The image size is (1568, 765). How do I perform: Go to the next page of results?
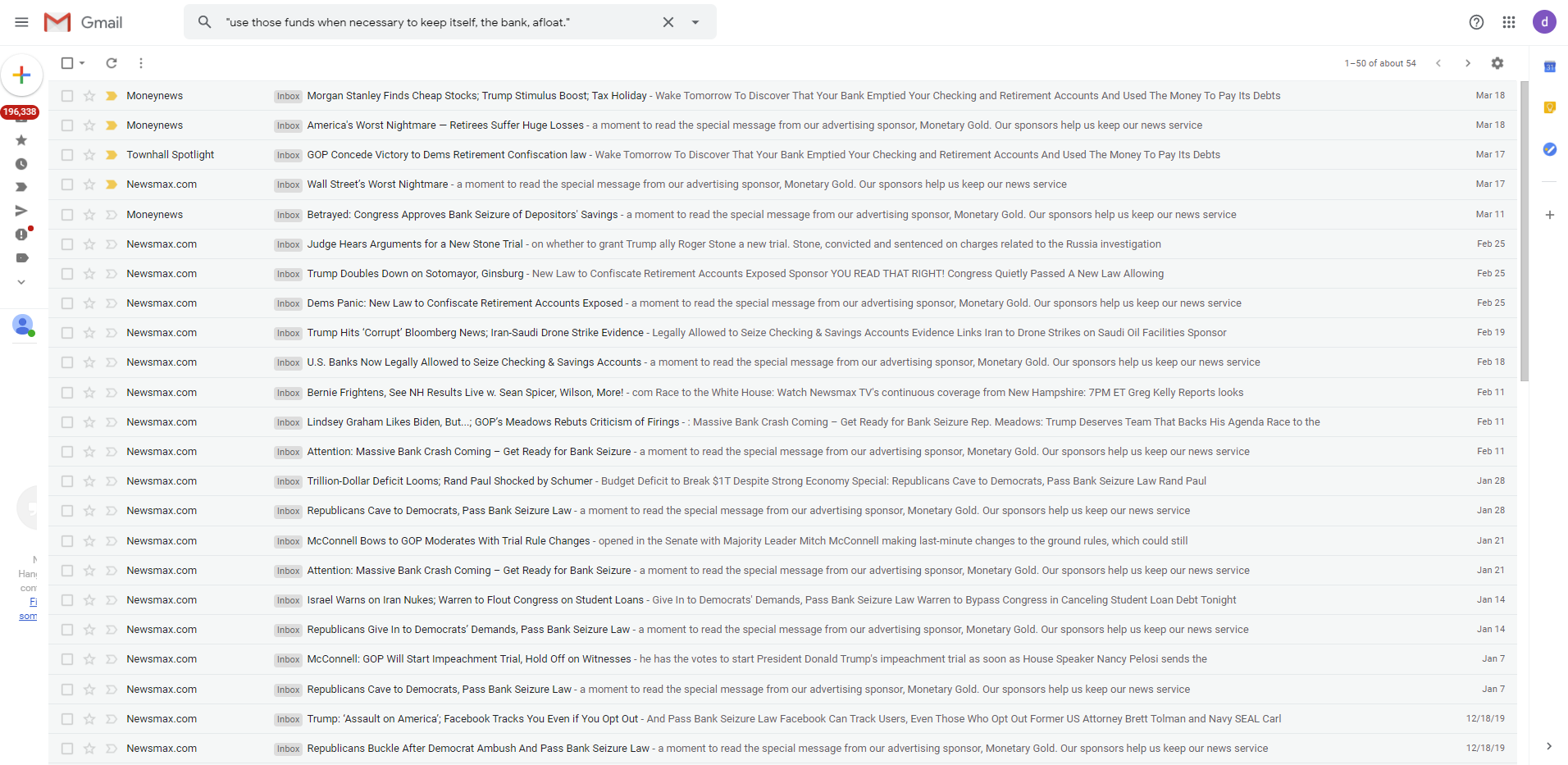[x=1467, y=63]
